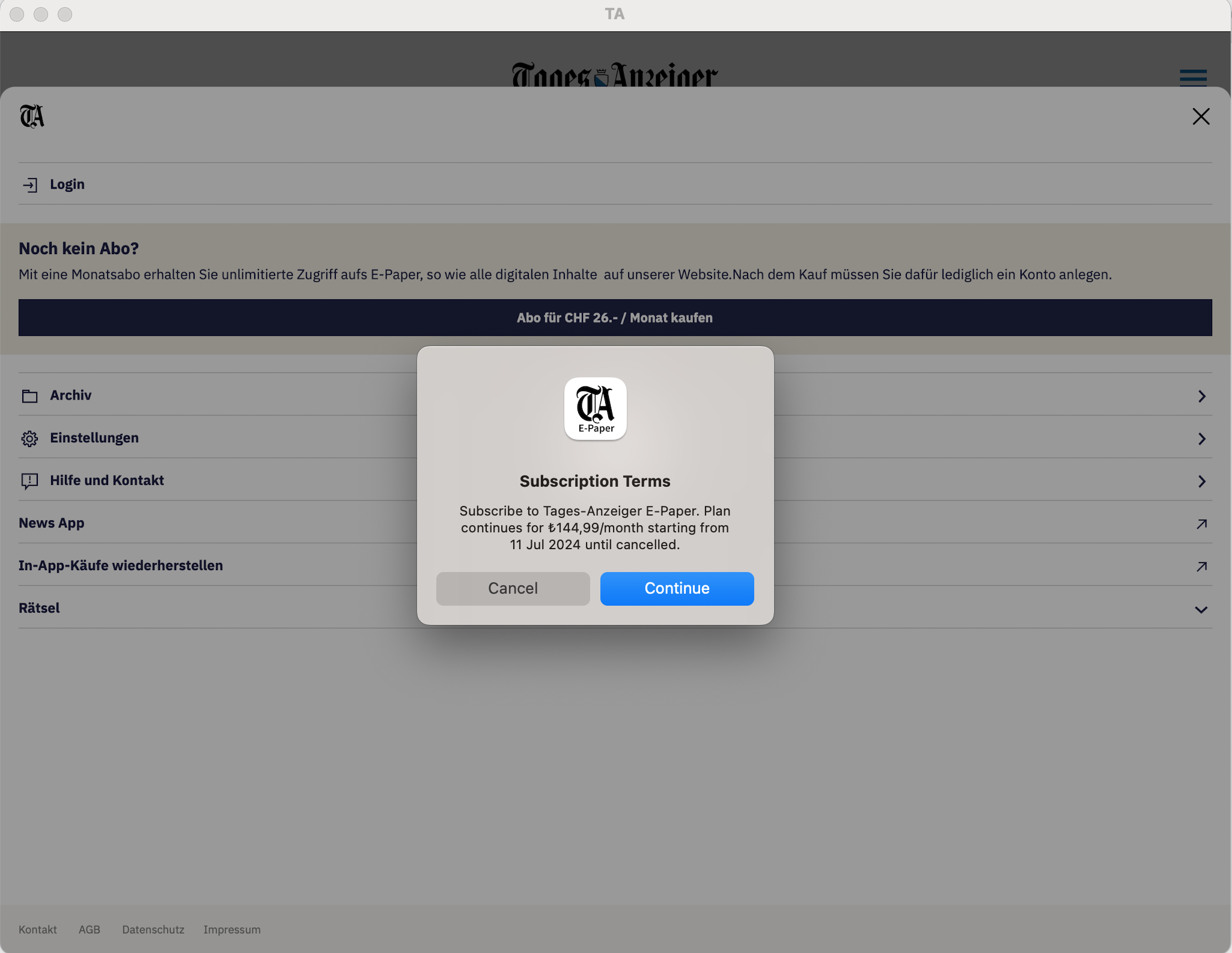Viewport: 1232px width, 953px height.
Task: Expand the Rätsel section chevron
Action: point(1201,609)
